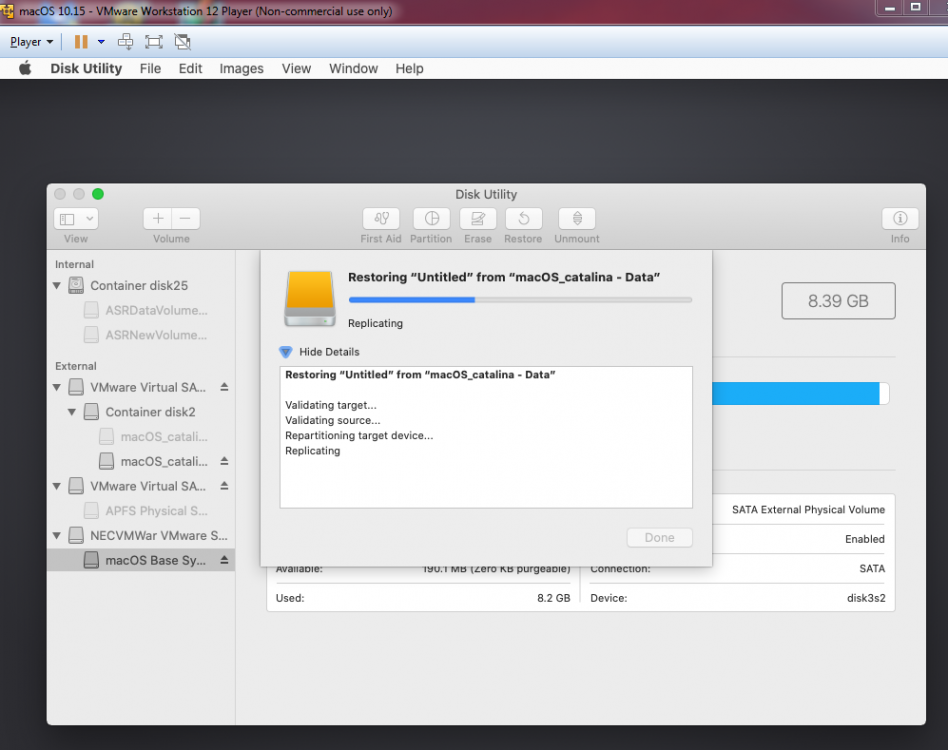
Task: Click the Partition toolbar icon
Action: 431,219
